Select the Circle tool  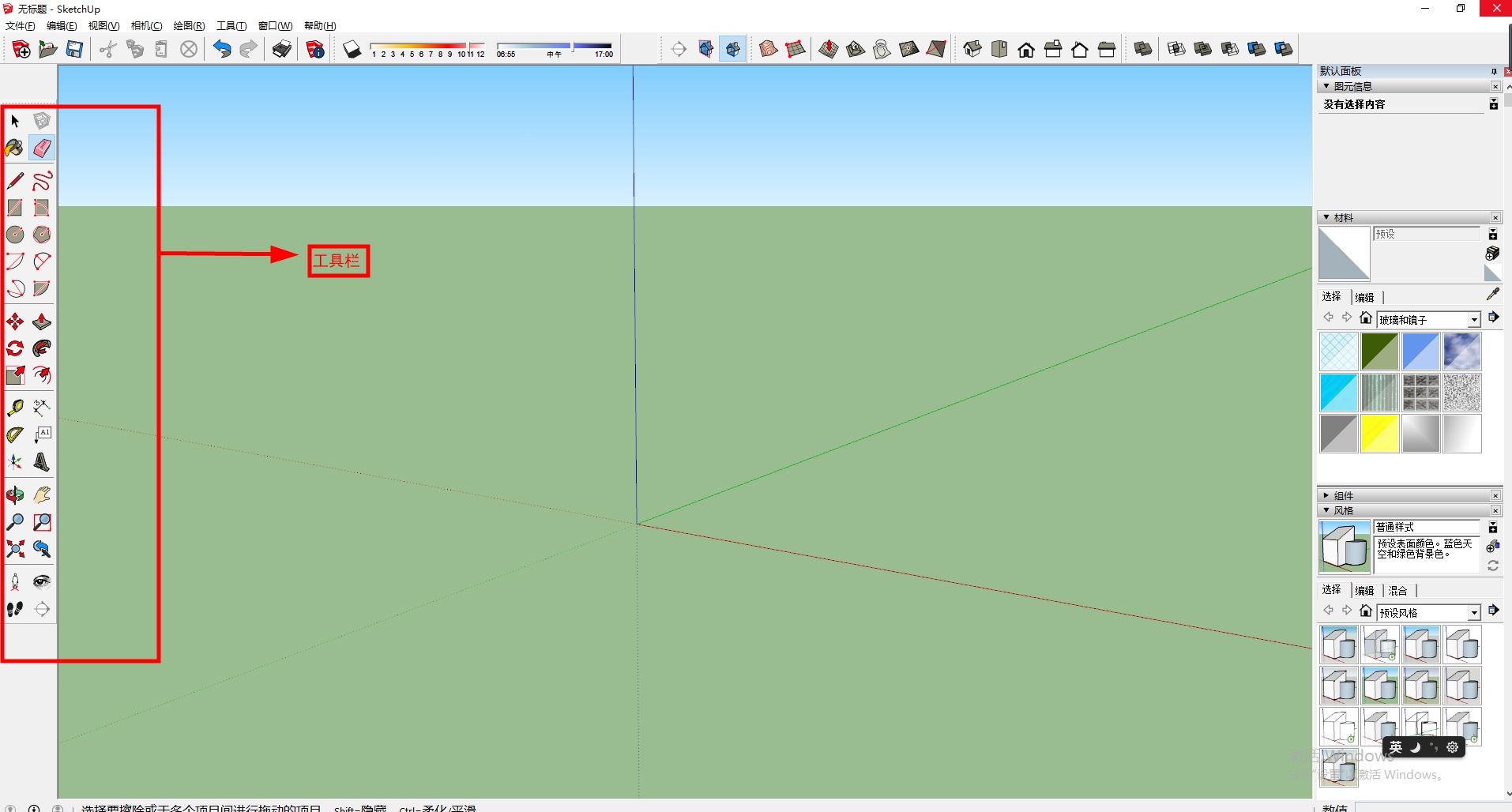pos(15,235)
